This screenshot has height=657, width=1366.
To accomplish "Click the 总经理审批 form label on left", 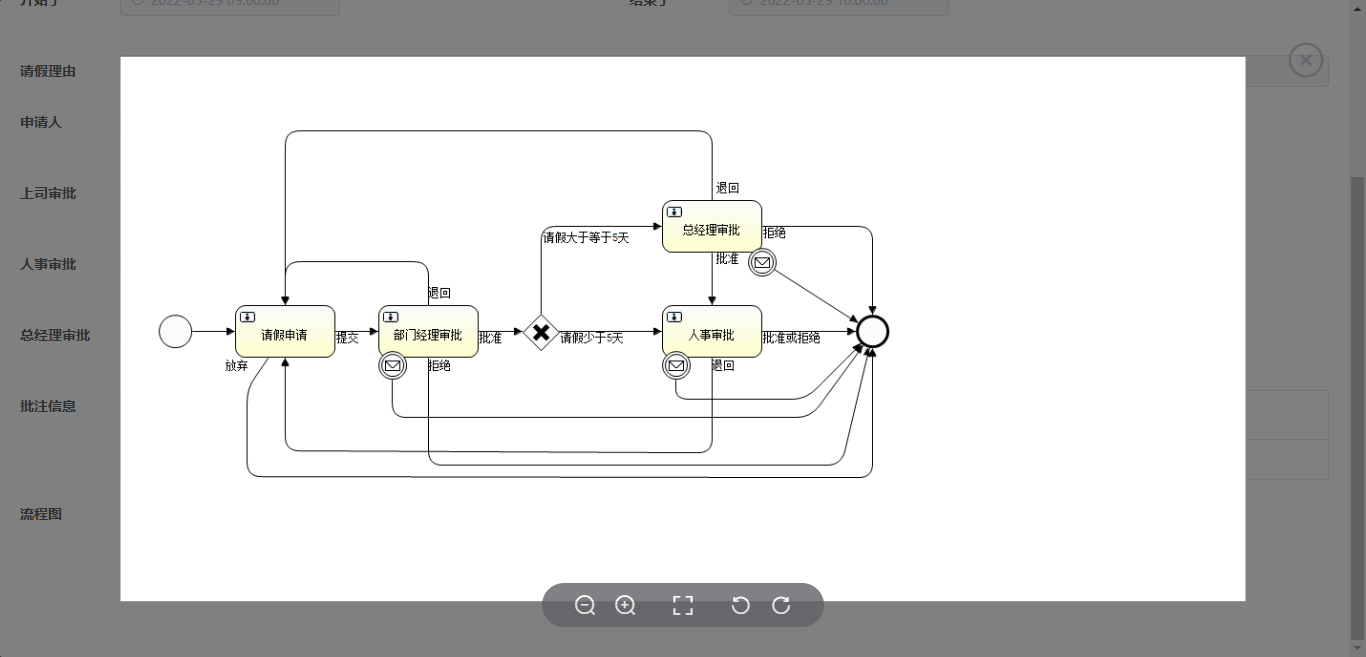I will click(55, 336).
